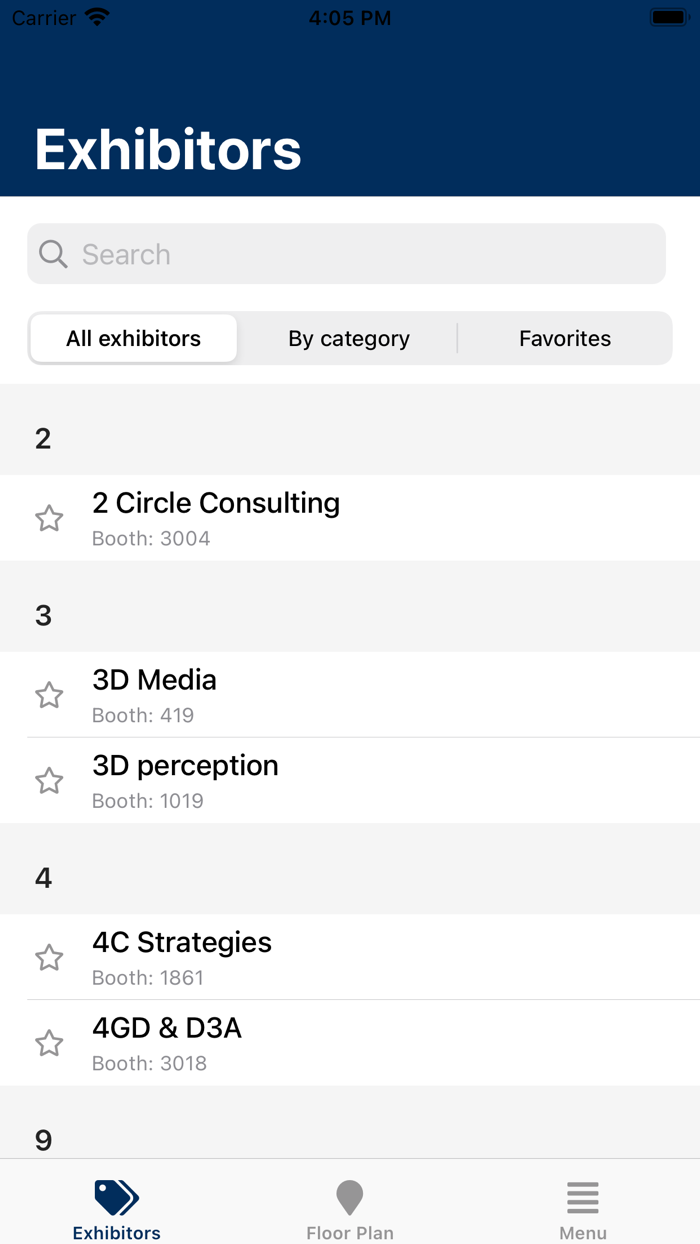Select the All exhibitors segment
Screen dimensions: 700x1244
pyautogui.click(x=133, y=339)
